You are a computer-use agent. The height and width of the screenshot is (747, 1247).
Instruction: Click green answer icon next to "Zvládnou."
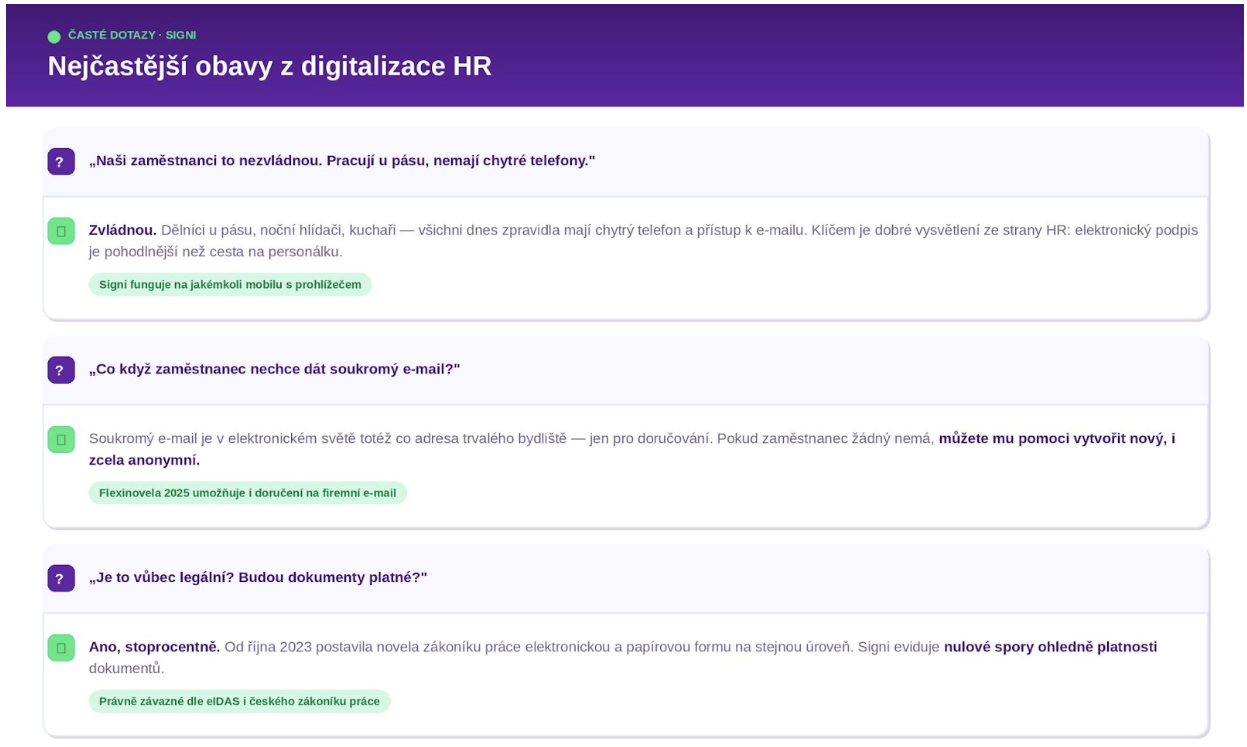(61, 231)
